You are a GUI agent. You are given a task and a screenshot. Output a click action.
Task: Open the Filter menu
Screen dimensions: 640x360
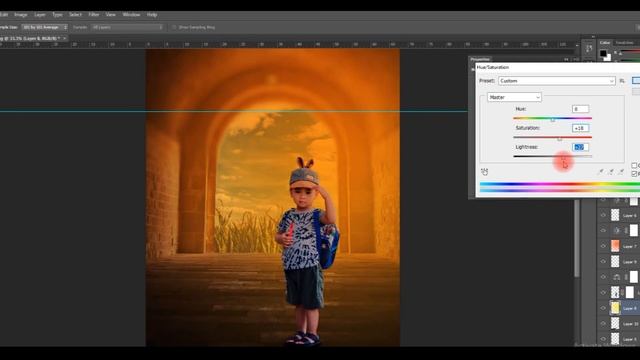pyautogui.click(x=93, y=15)
